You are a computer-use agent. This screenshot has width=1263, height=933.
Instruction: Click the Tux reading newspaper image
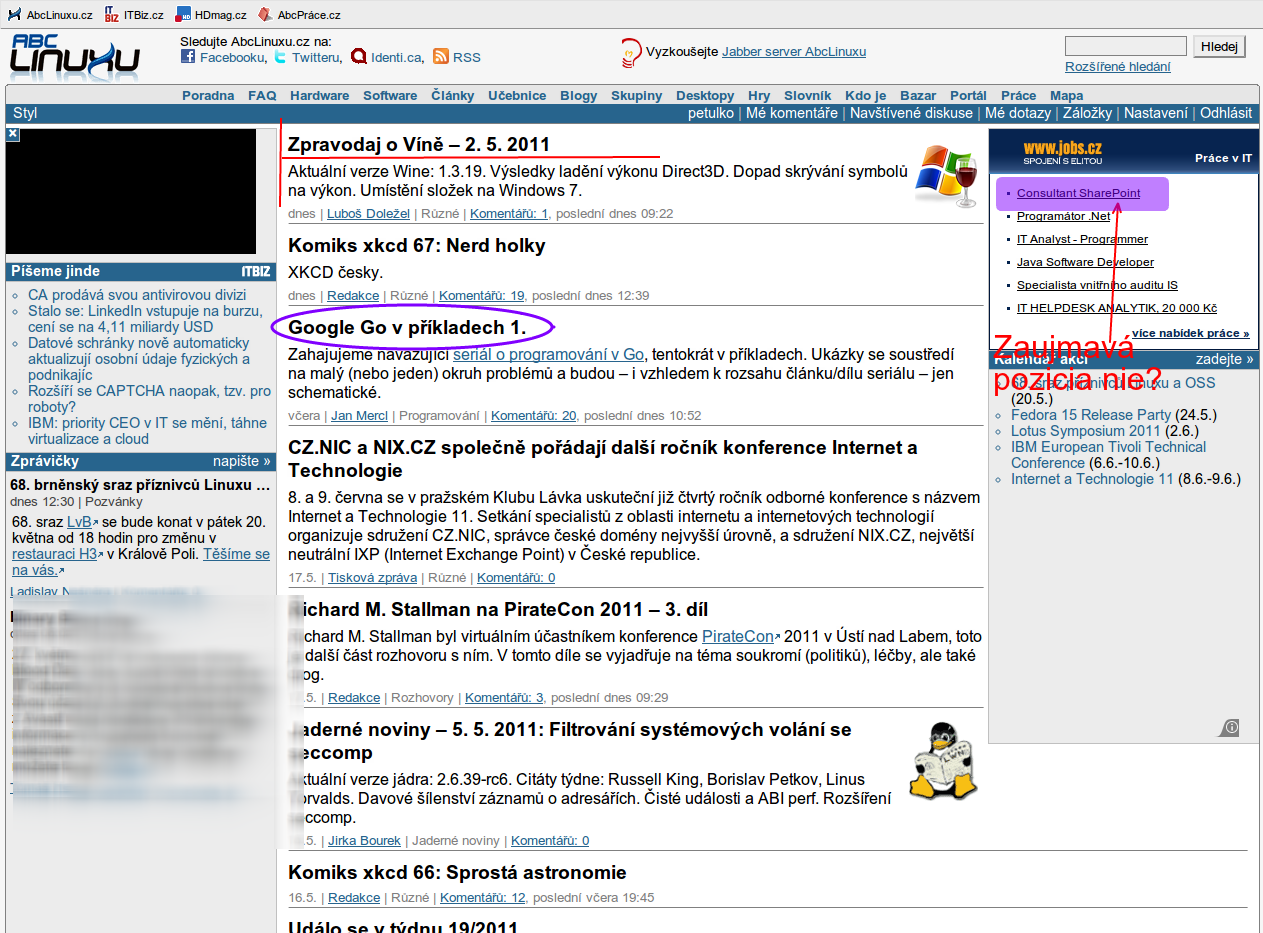945,759
